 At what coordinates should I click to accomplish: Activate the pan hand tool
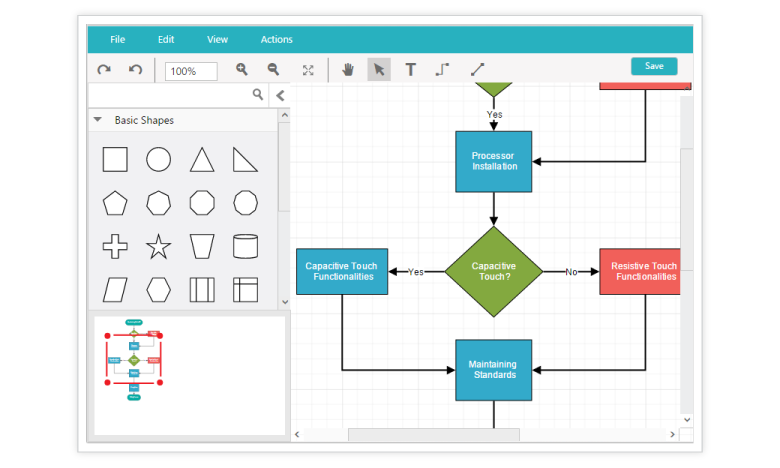348,70
